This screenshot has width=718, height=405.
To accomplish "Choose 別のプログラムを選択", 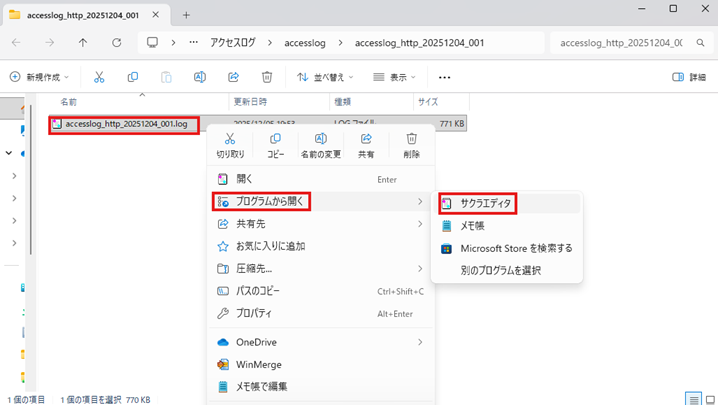I will click(x=507, y=270).
